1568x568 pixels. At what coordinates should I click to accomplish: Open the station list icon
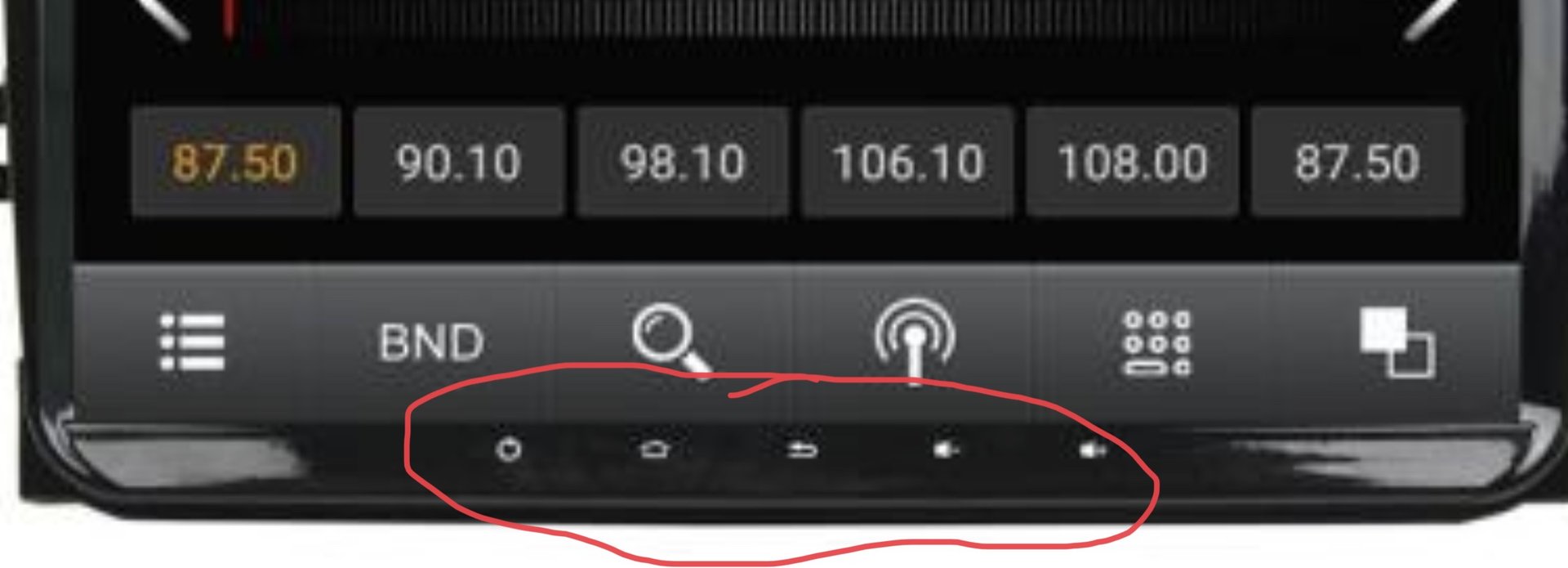click(193, 342)
